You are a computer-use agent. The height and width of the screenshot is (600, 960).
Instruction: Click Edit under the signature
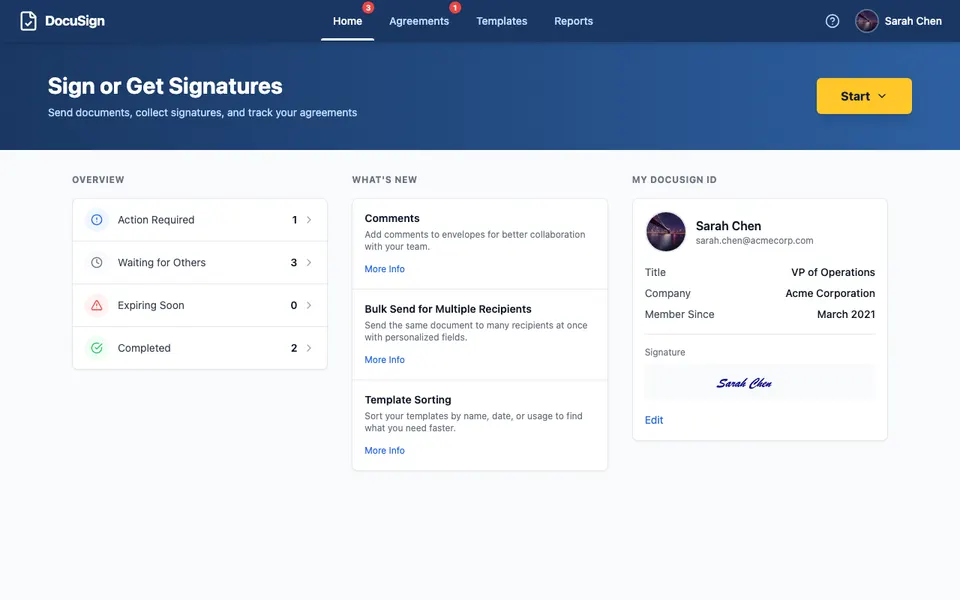coord(654,420)
